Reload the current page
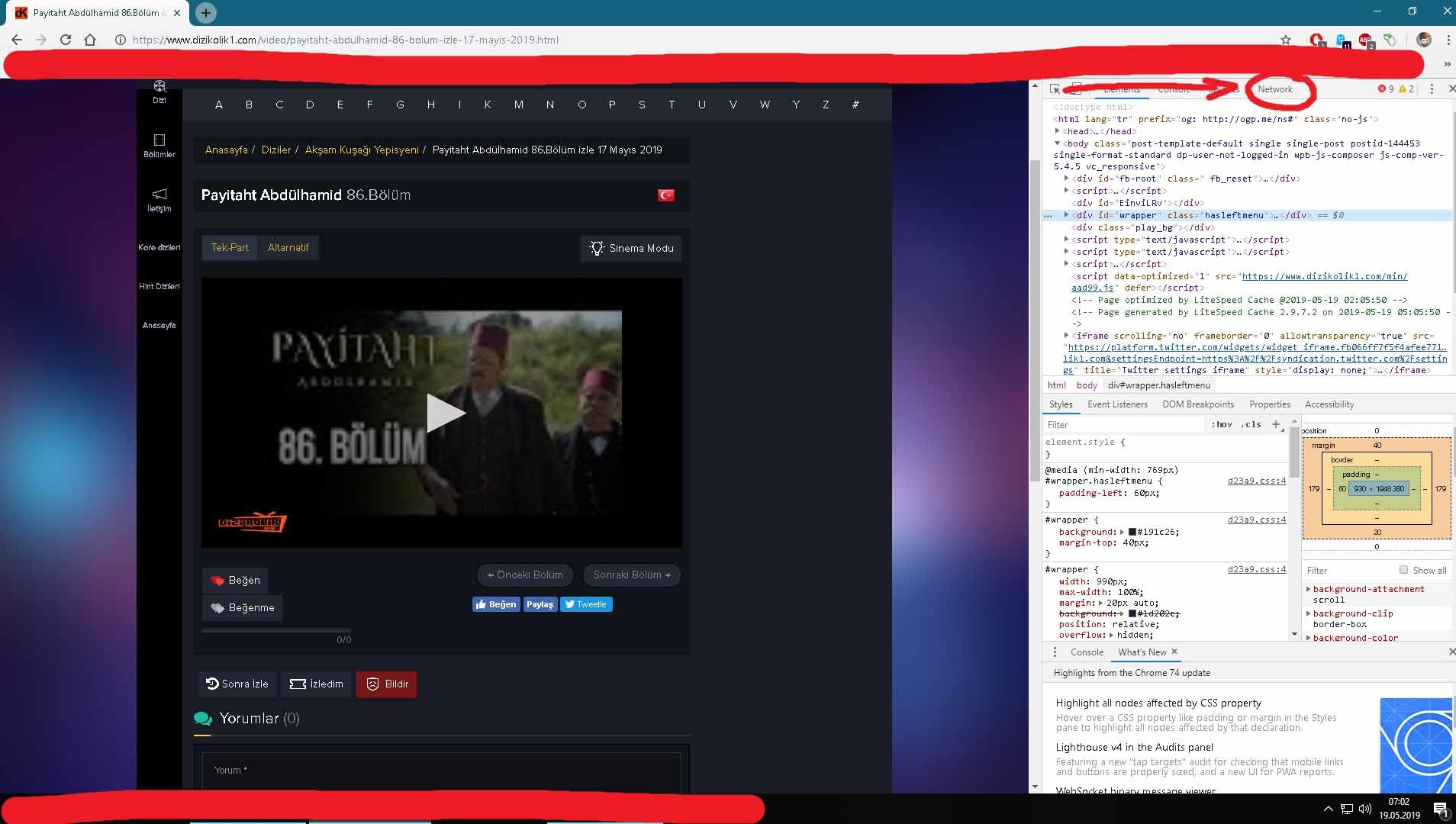 (x=66, y=40)
